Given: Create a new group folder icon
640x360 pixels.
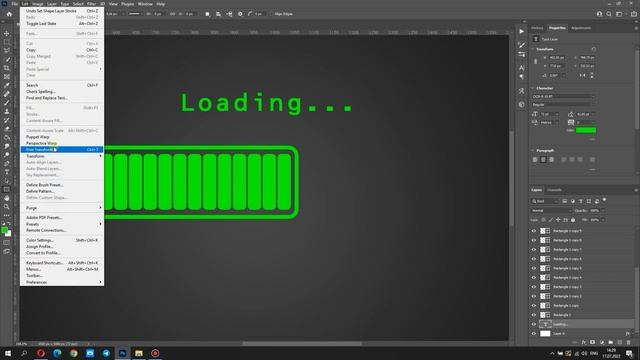Looking at the screenshot, I should [611, 342].
